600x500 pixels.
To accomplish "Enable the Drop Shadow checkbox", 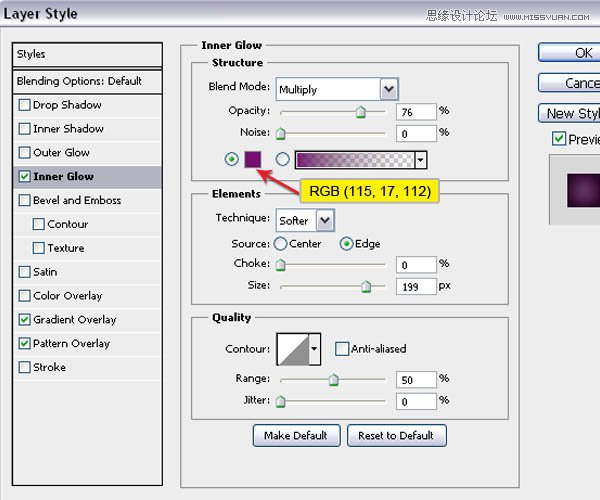I will 25,105.
